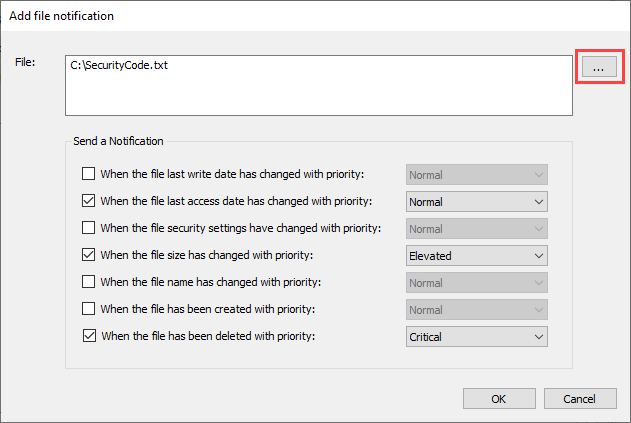This screenshot has height=423, width=631.
Task: Click the security settings priority combo box
Action: coord(476,229)
